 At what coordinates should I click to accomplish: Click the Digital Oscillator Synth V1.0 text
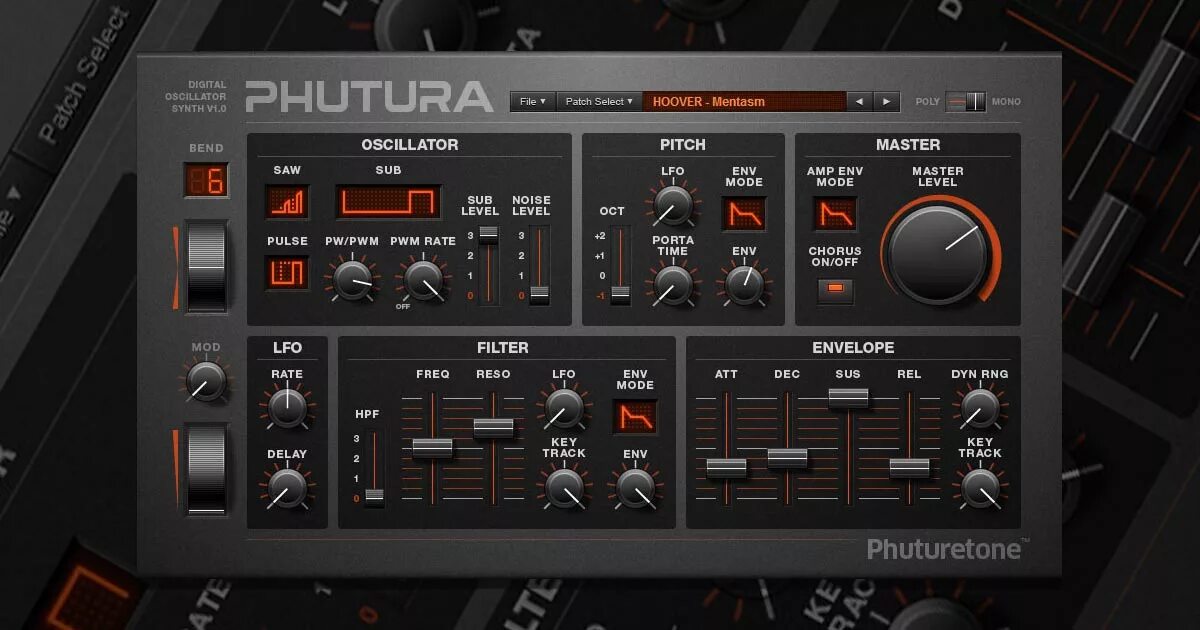pyautogui.click(x=196, y=97)
